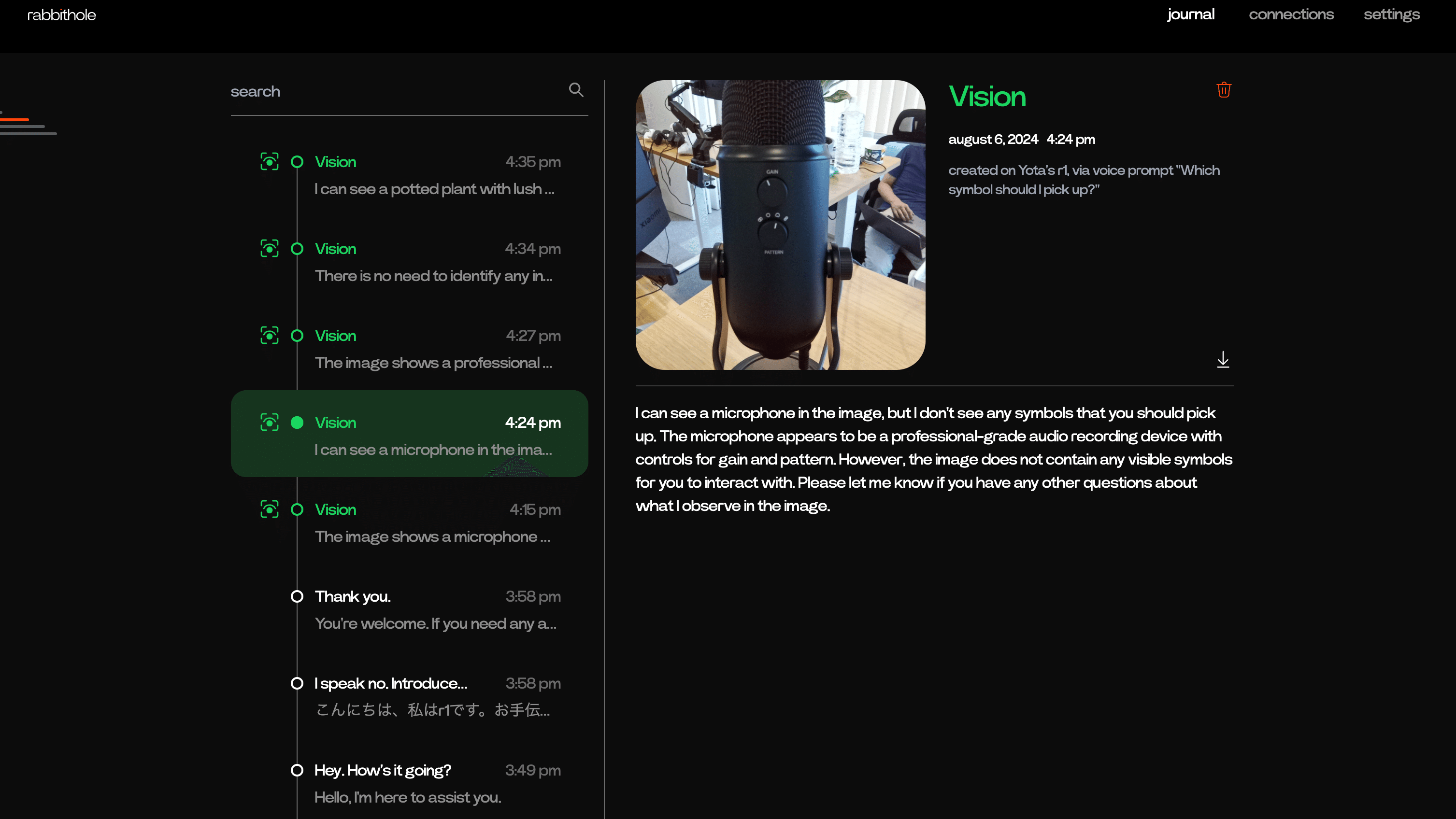Open the microphone photo thumbnail
This screenshot has width=1456, height=819.
coord(780,225)
